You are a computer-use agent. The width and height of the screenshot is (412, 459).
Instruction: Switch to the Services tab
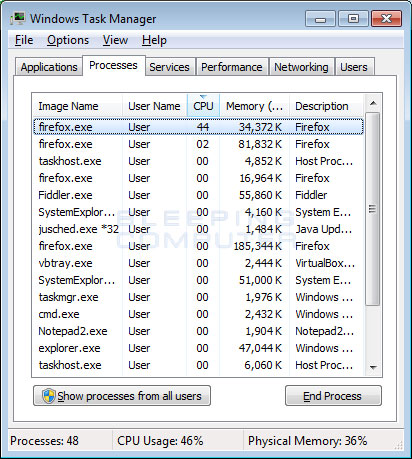(x=169, y=67)
